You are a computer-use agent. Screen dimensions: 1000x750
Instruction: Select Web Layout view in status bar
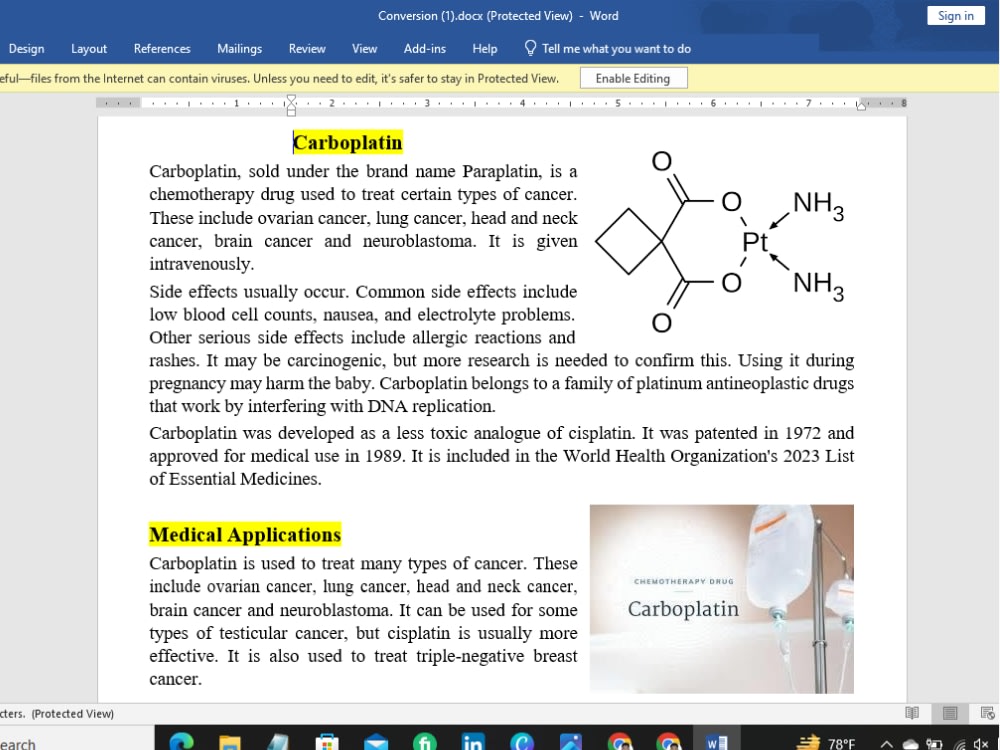pyautogui.click(x=987, y=713)
